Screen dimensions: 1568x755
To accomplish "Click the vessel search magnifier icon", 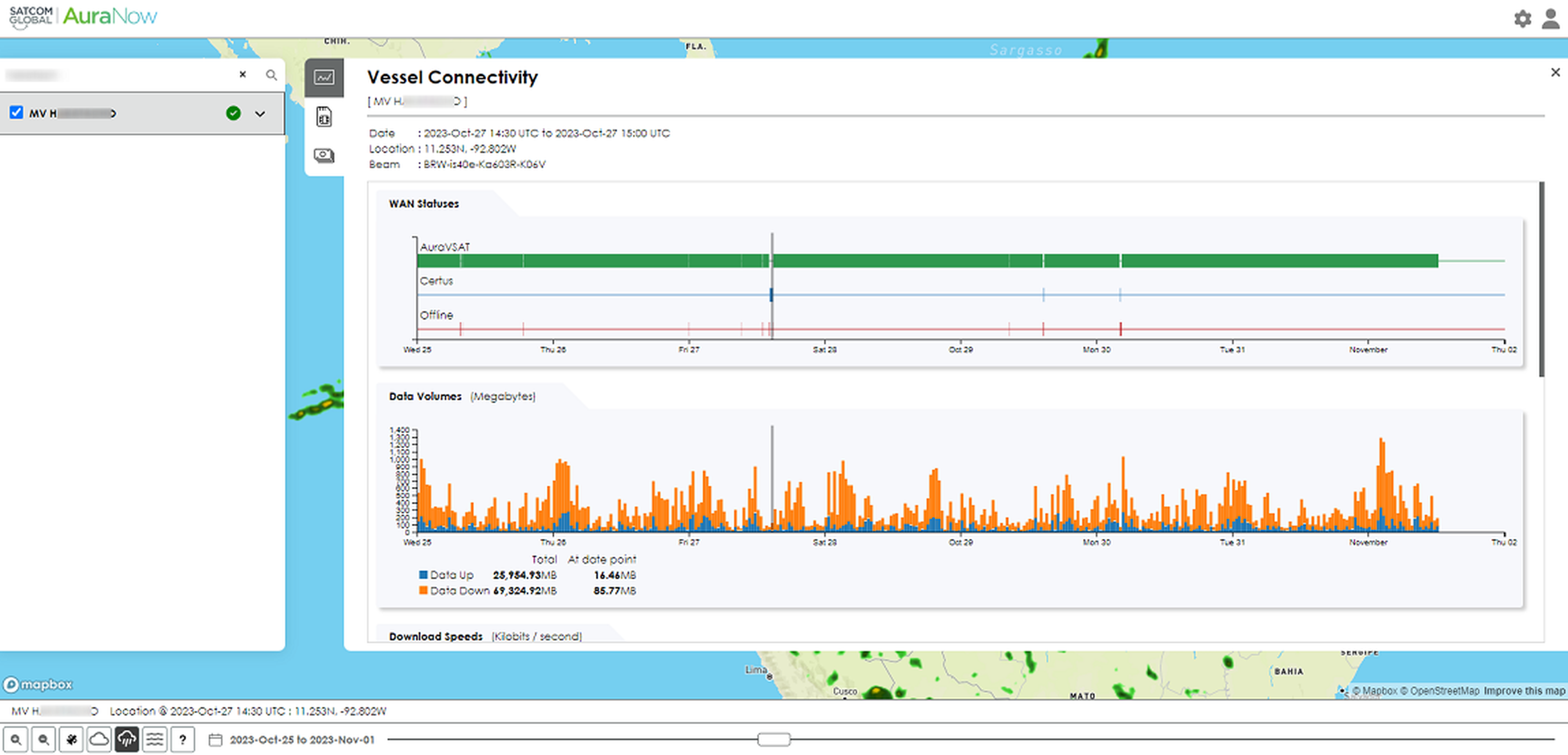I will [272, 75].
